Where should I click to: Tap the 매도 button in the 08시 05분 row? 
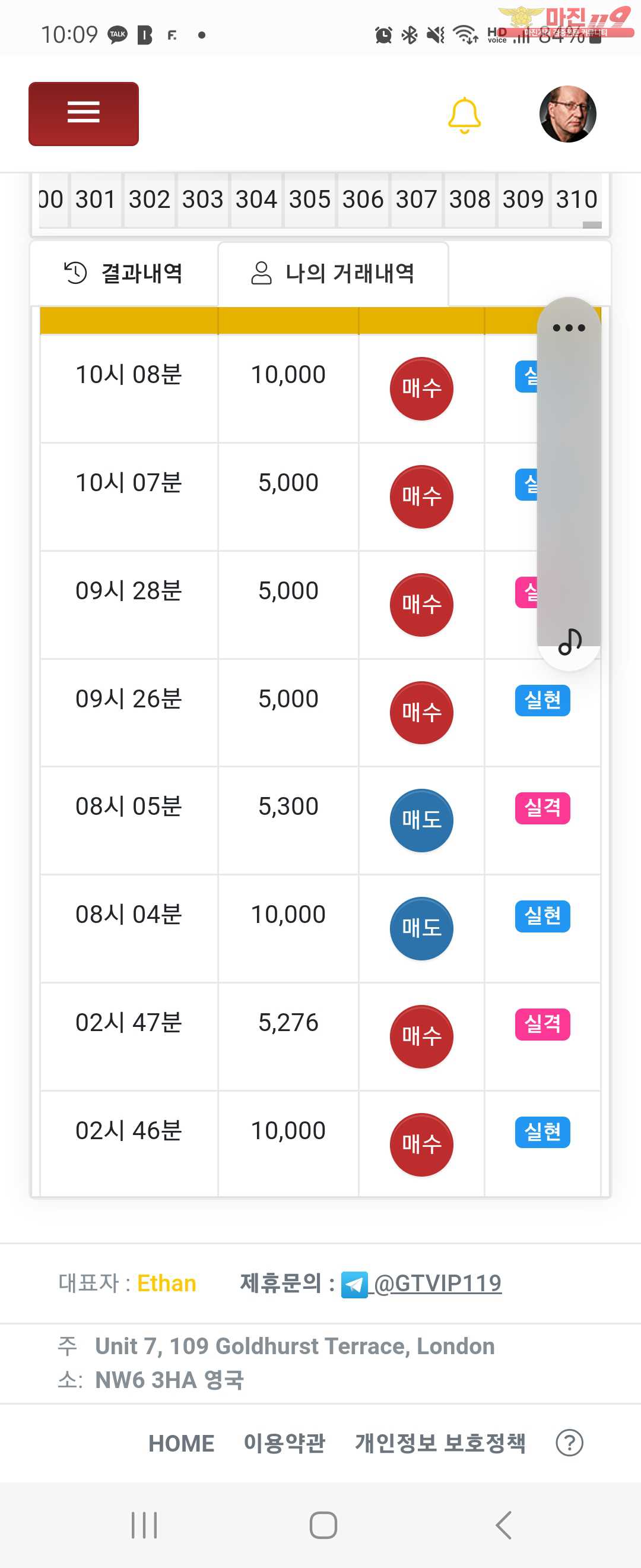(x=421, y=820)
